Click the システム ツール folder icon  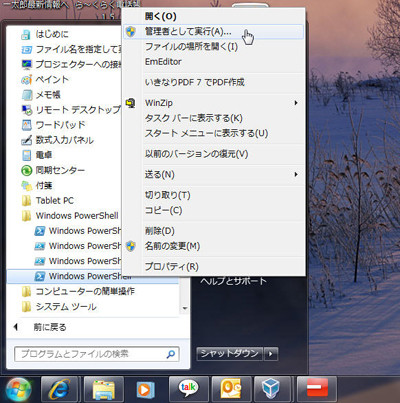[26, 307]
